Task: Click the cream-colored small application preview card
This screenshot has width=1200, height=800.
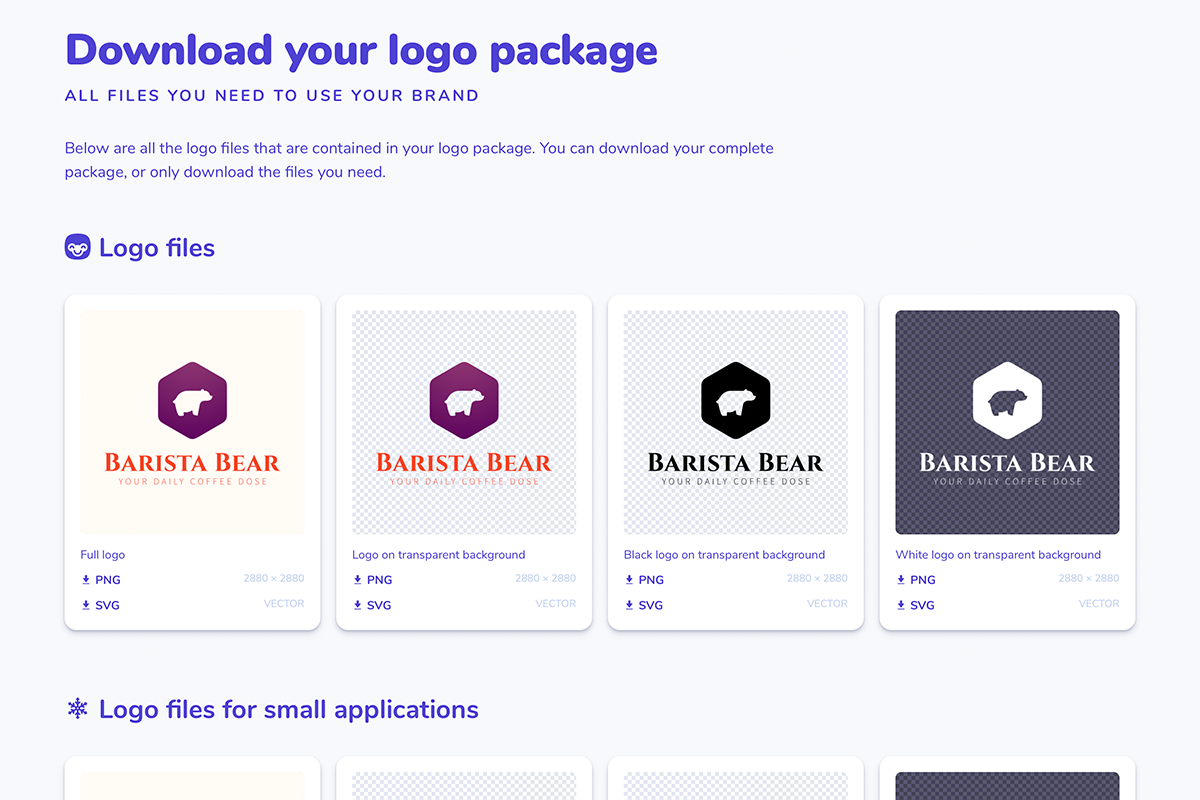Action: tap(191, 785)
